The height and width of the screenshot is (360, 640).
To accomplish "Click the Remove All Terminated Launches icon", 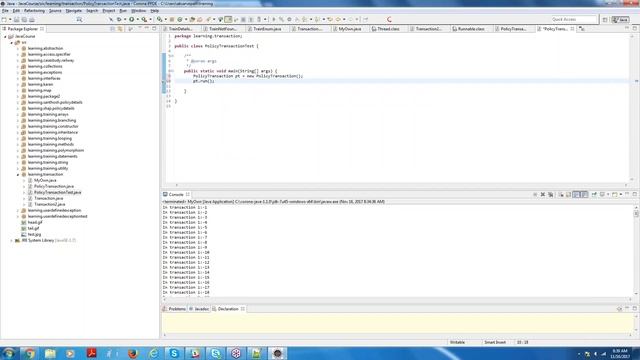I will coord(551,194).
